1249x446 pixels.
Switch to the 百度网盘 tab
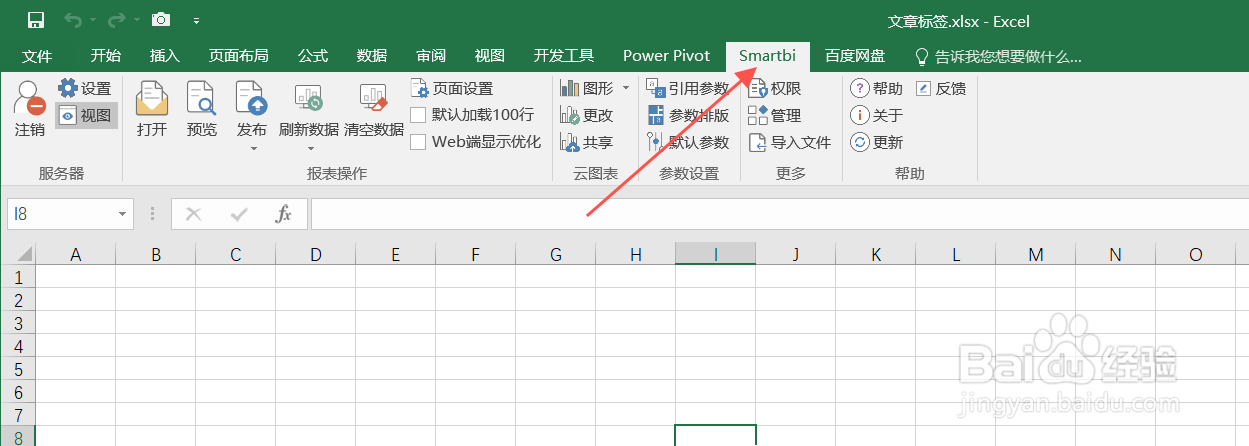[855, 56]
